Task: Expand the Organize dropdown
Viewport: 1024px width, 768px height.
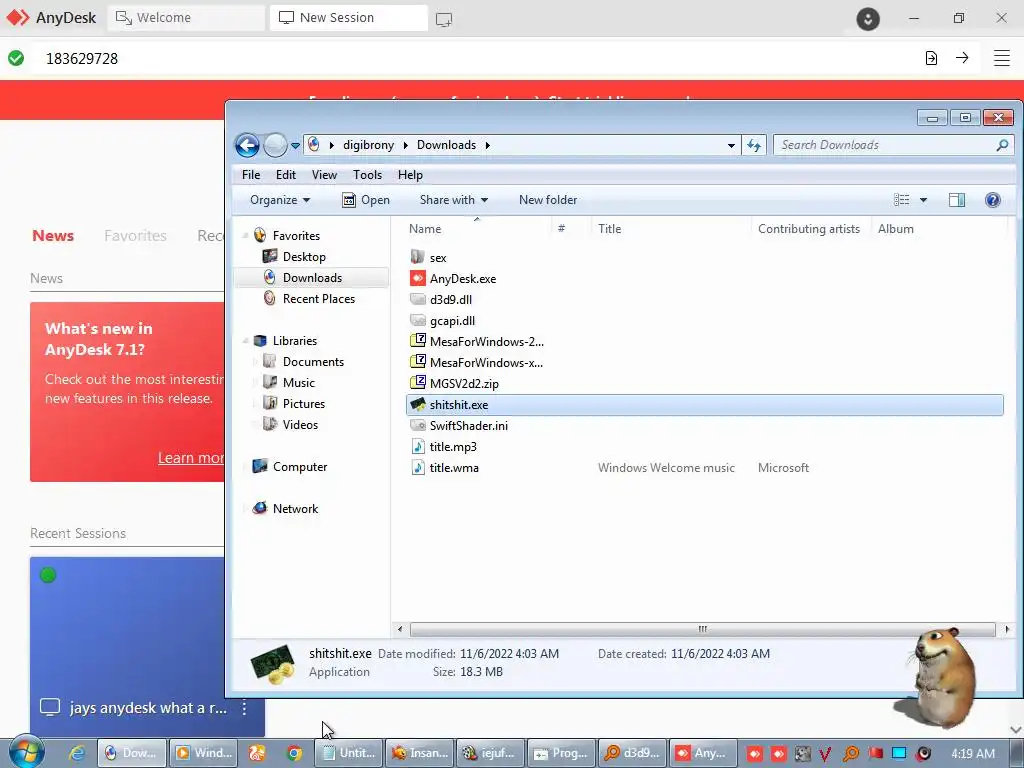Action: (x=280, y=200)
